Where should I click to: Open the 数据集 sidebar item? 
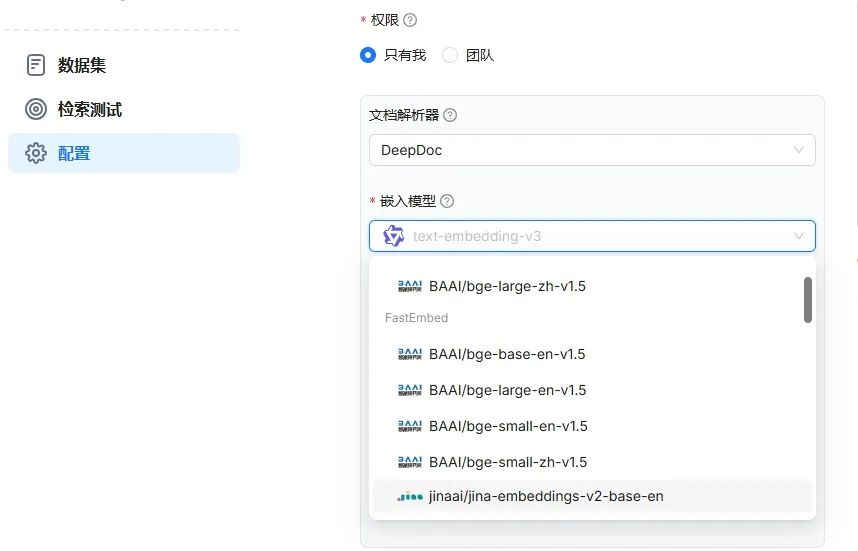124,65
